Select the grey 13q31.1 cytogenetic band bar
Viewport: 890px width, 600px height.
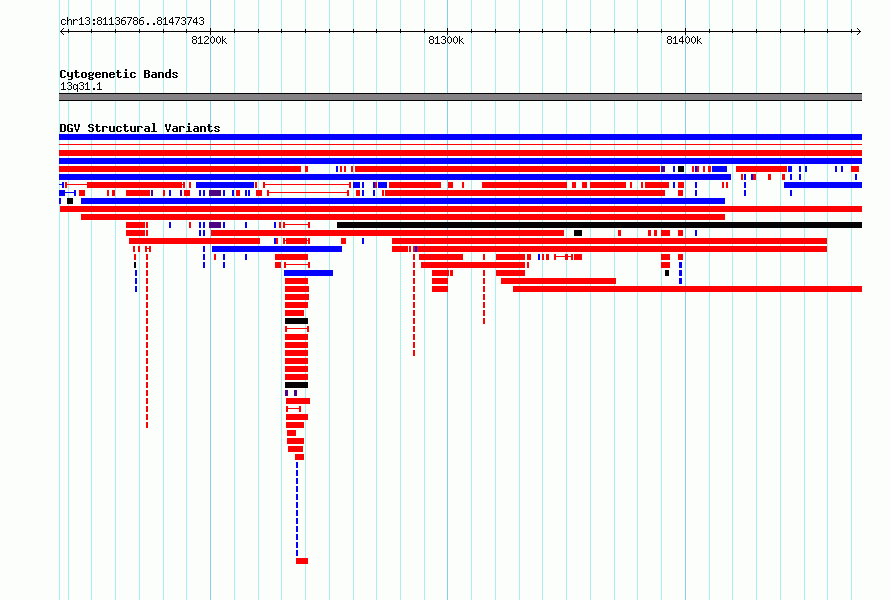point(460,97)
